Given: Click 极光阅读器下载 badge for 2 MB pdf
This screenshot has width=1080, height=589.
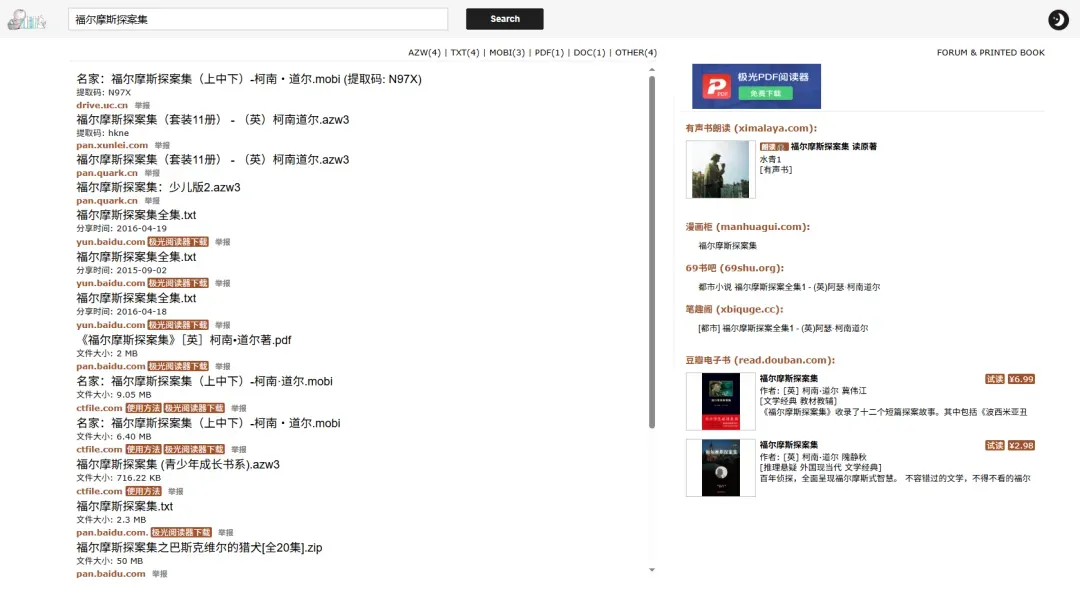Looking at the screenshot, I should (178, 366).
